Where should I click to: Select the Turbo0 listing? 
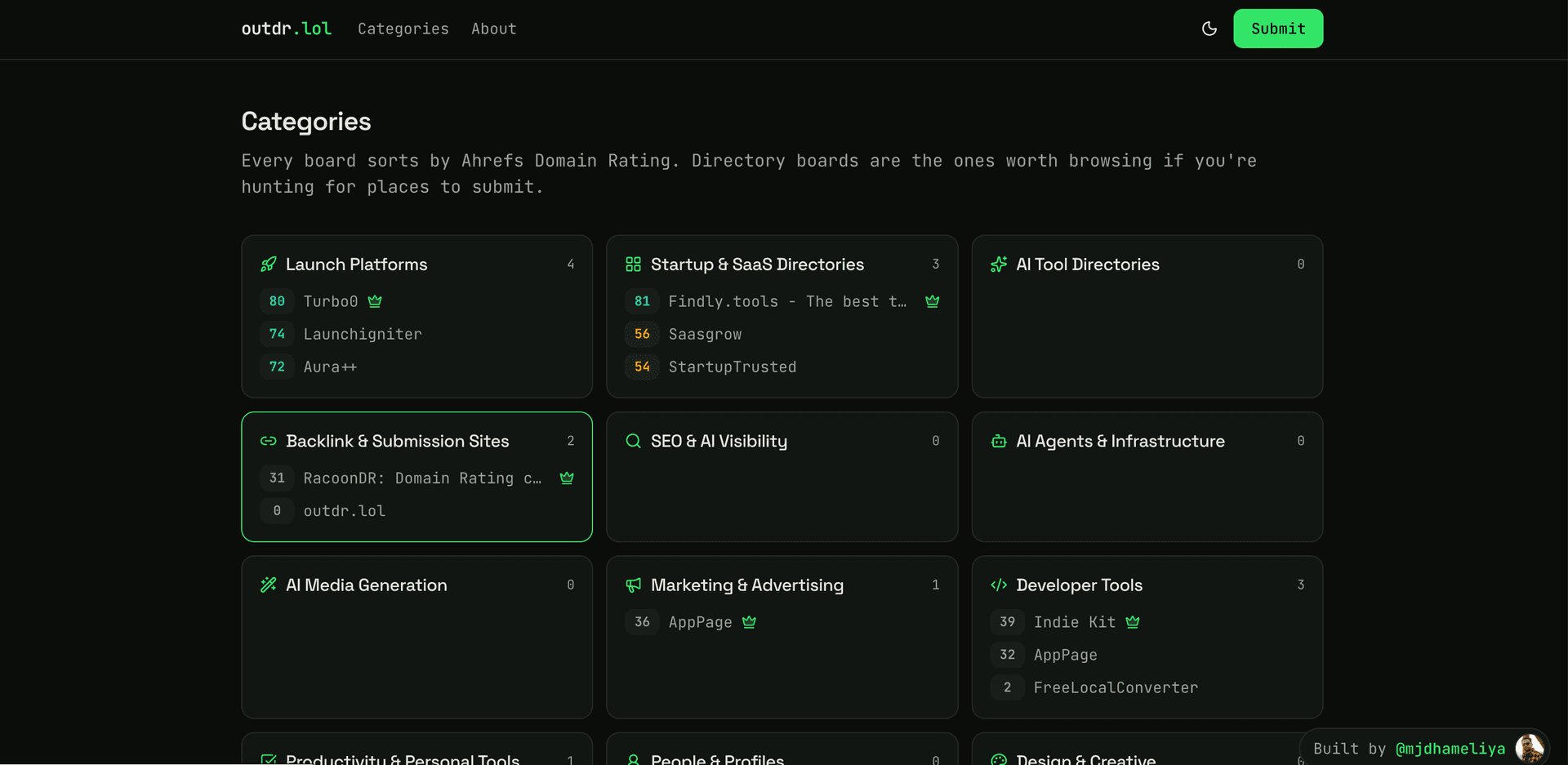pyautogui.click(x=331, y=301)
